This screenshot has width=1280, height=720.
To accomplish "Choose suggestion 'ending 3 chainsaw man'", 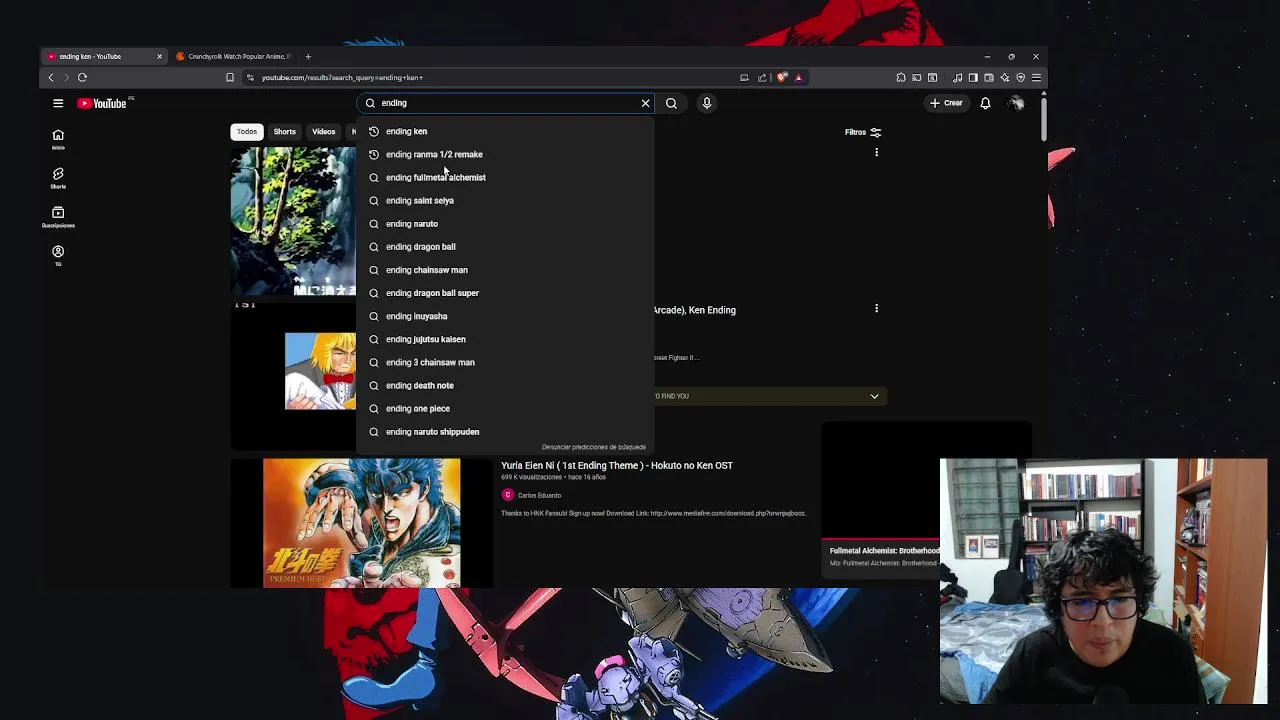I will [x=505, y=362].
